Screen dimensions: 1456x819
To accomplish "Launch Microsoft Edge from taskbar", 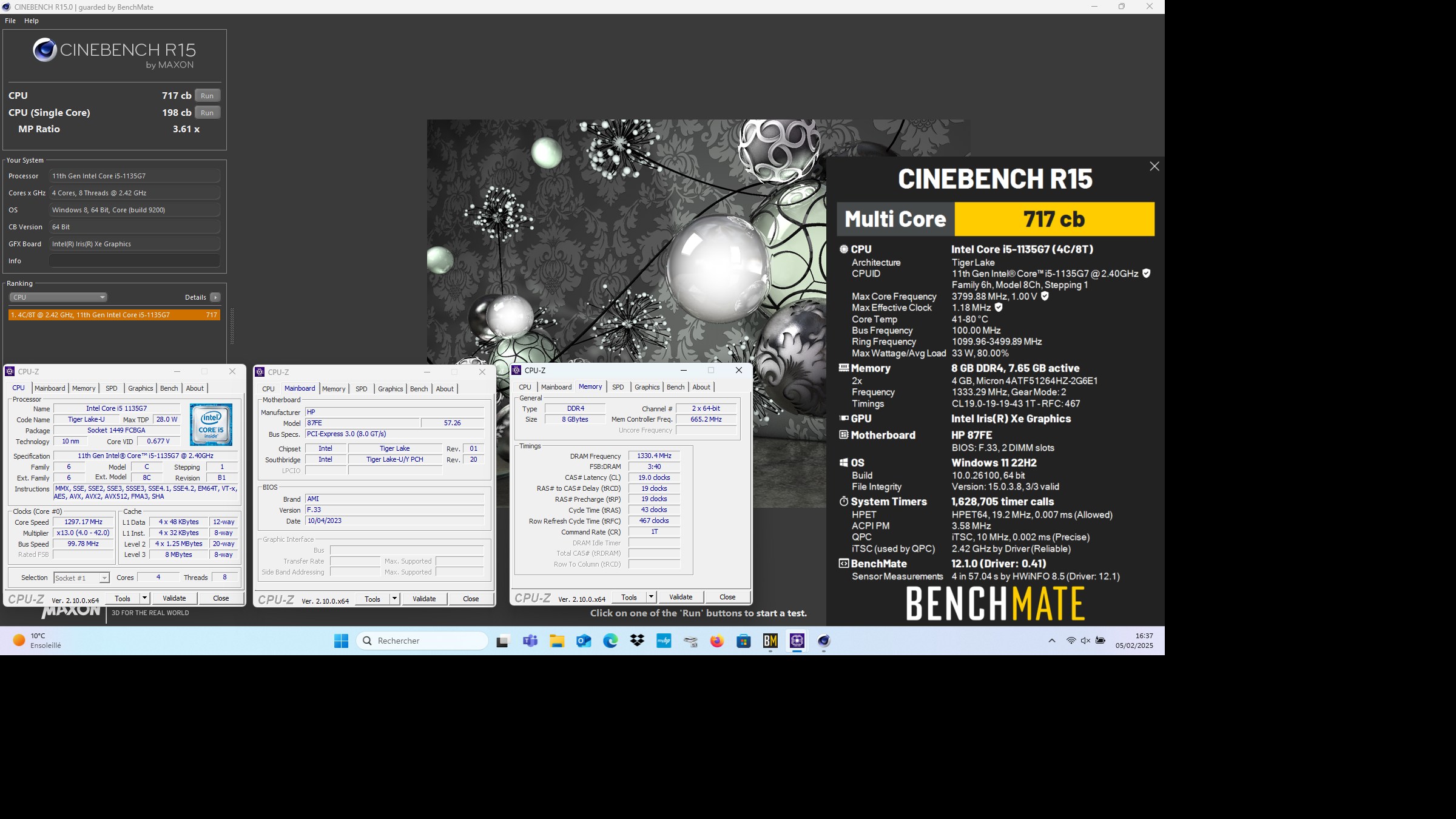I will 610,641.
